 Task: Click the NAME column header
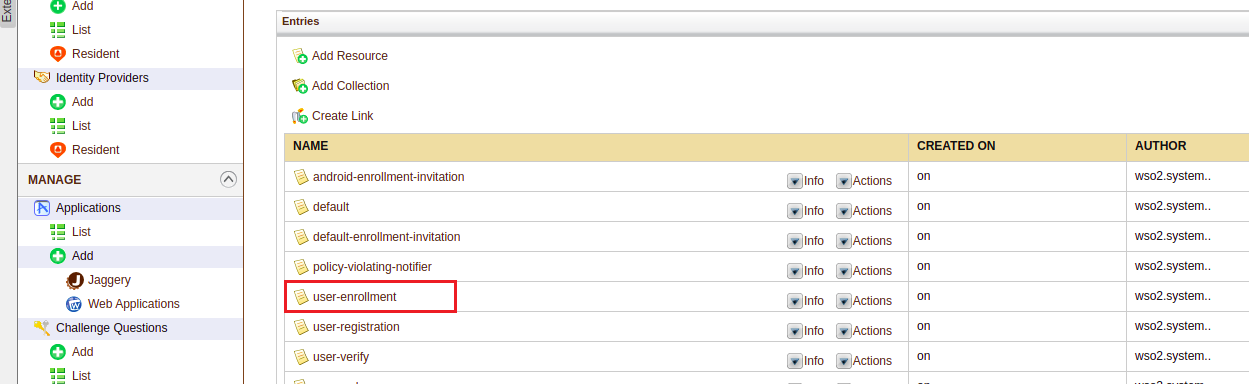coord(311,146)
